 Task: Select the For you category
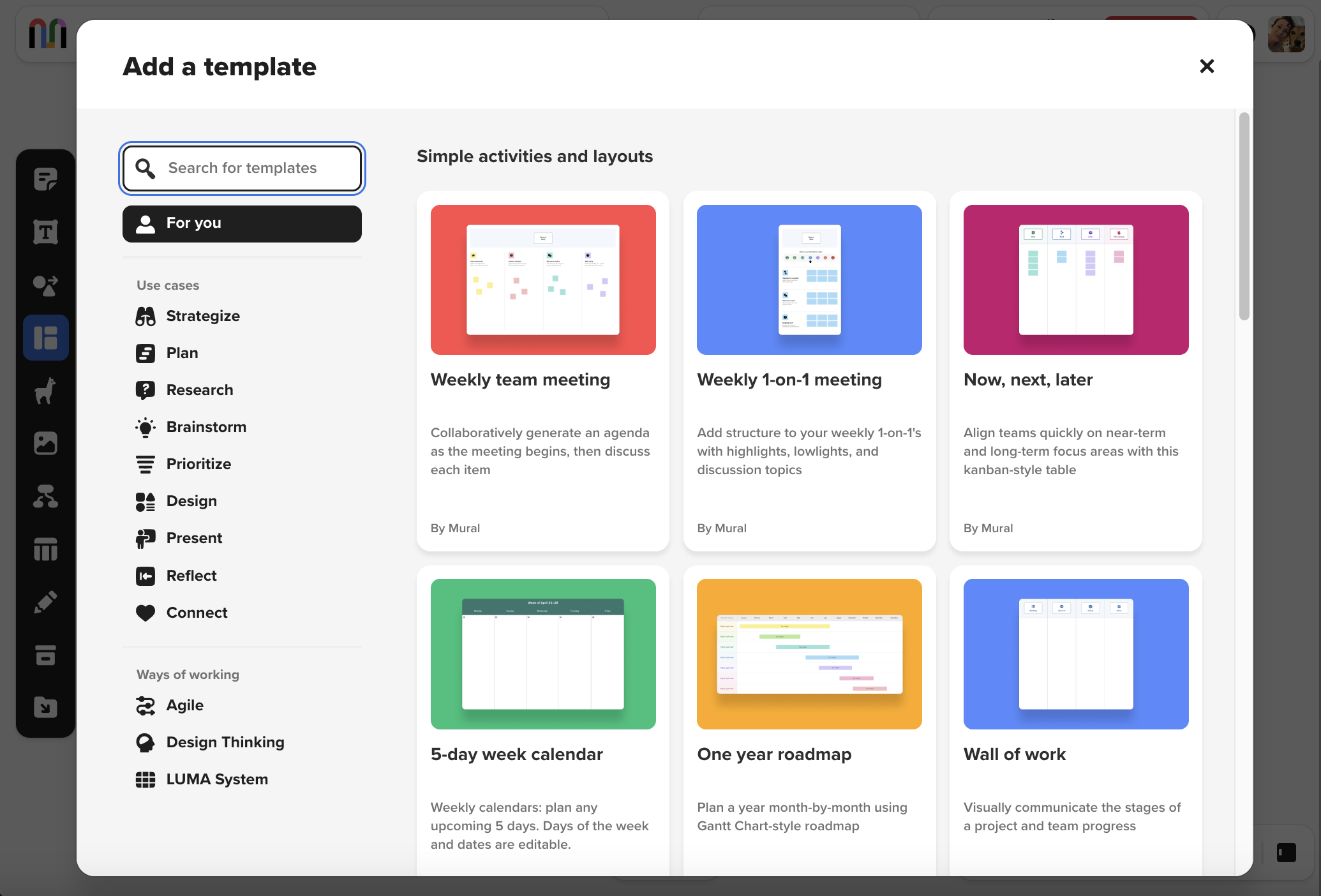click(242, 223)
